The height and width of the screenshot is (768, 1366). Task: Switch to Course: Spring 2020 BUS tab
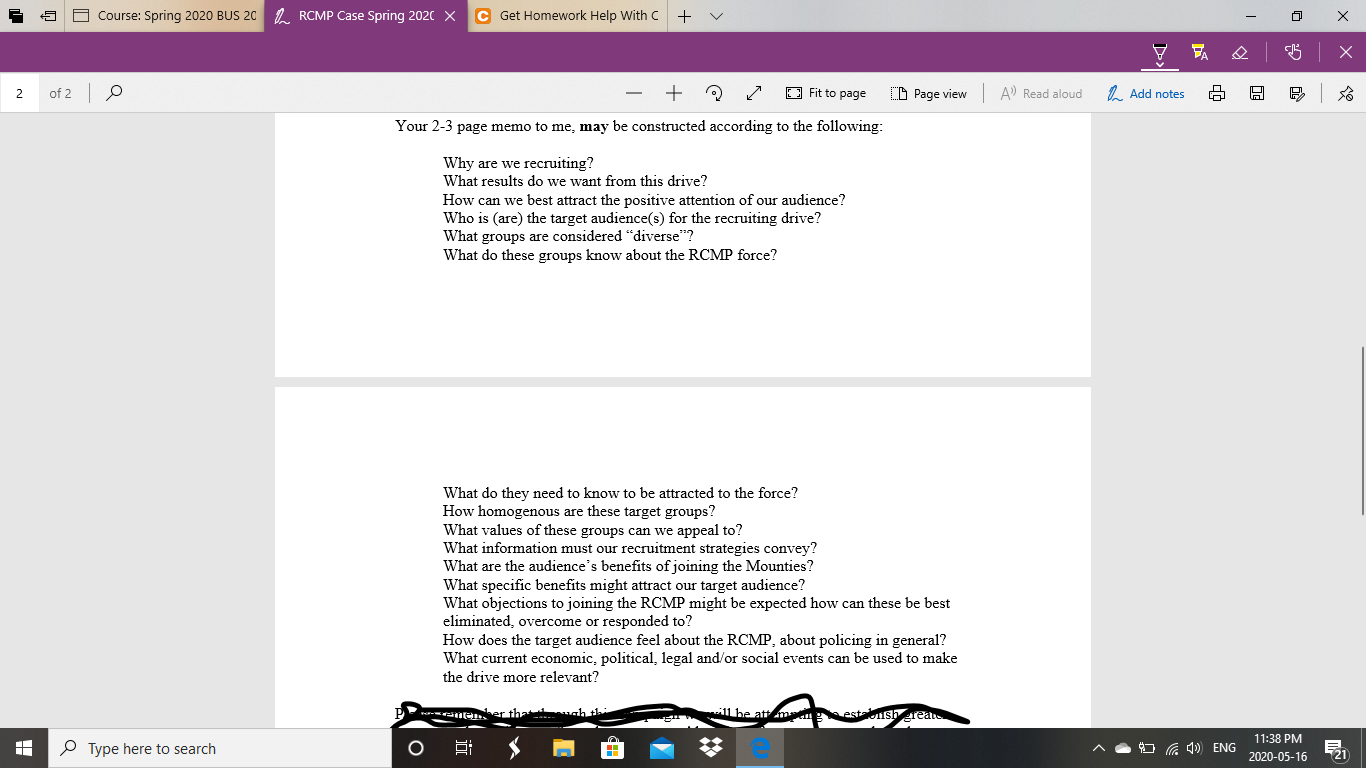click(x=166, y=16)
